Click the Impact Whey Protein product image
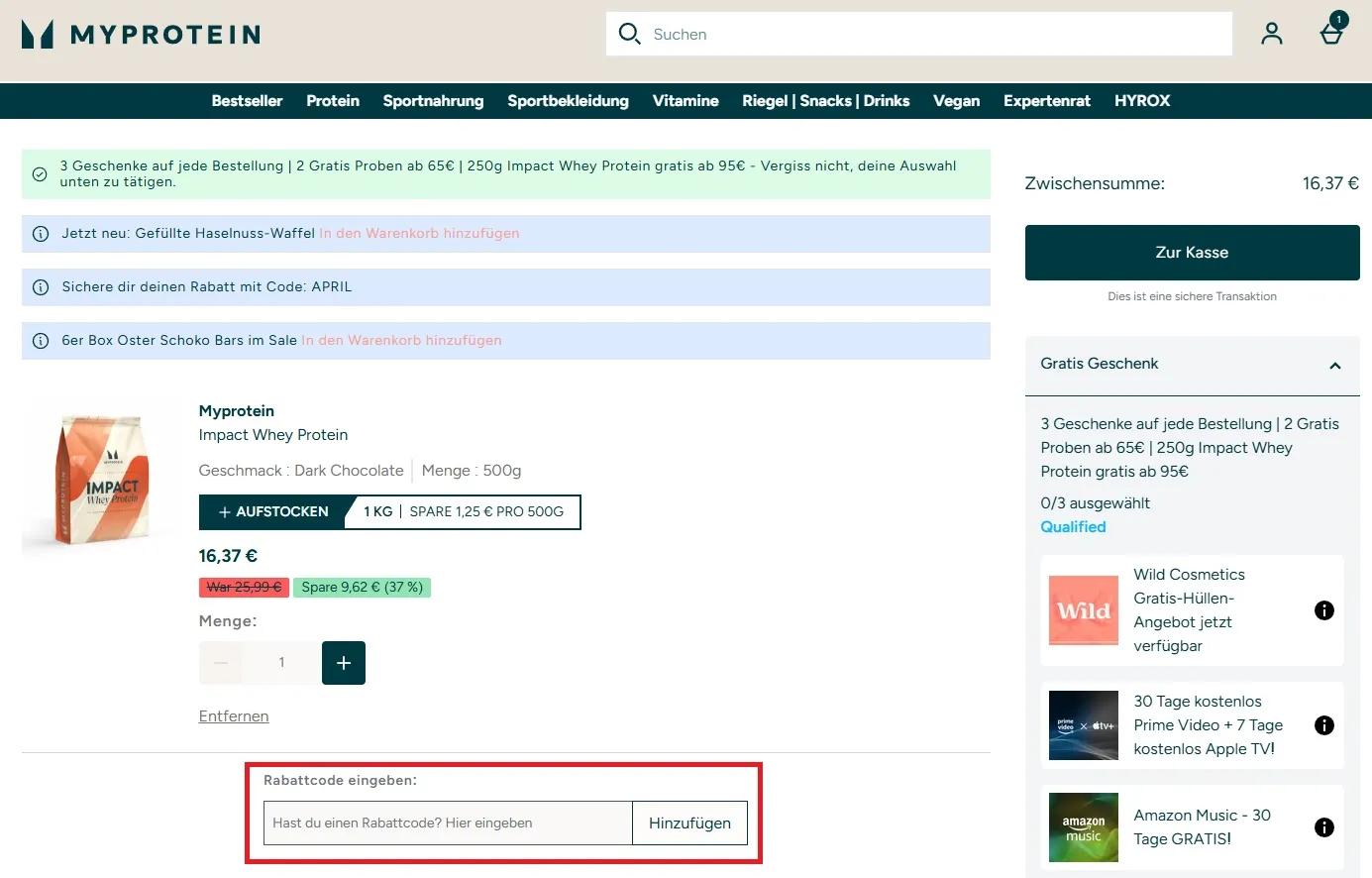The image size is (1372, 878). [100, 479]
